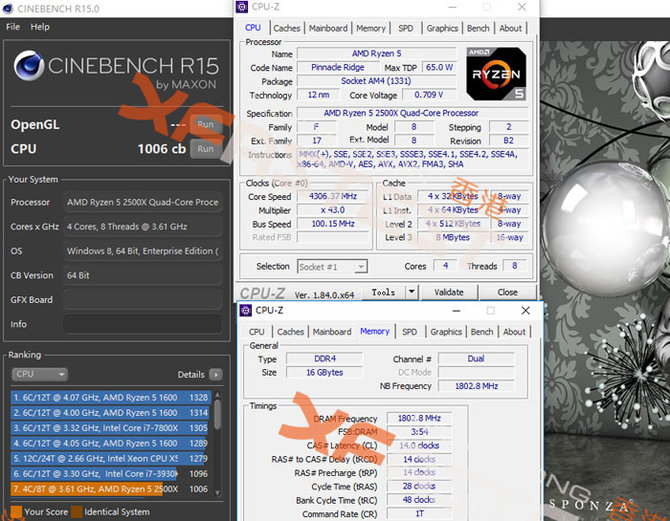The image size is (670, 521).
Task: Switch to Memory tab in upper CPU-Z
Action: point(371,28)
